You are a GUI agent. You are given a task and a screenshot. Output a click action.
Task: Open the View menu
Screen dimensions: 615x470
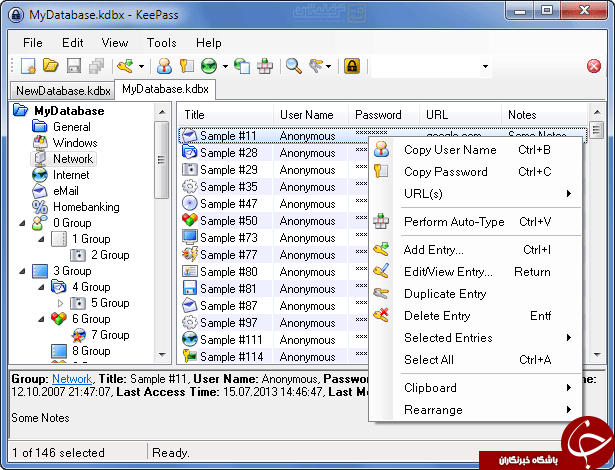pos(115,42)
